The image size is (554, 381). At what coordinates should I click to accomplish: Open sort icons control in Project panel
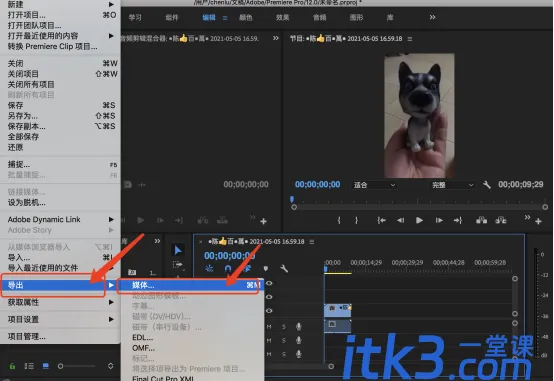[110, 366]
